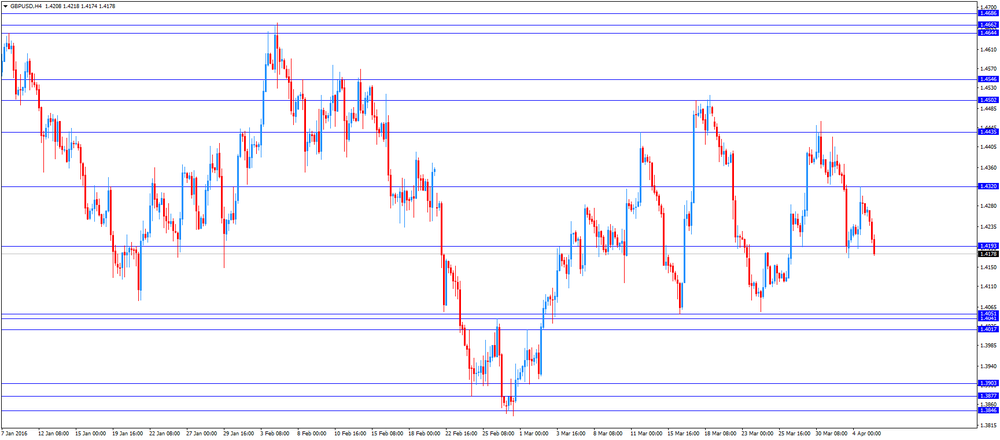Click the 1 Mar 00:00 time axis label
1000x440 pixels.
click(534, 434)
